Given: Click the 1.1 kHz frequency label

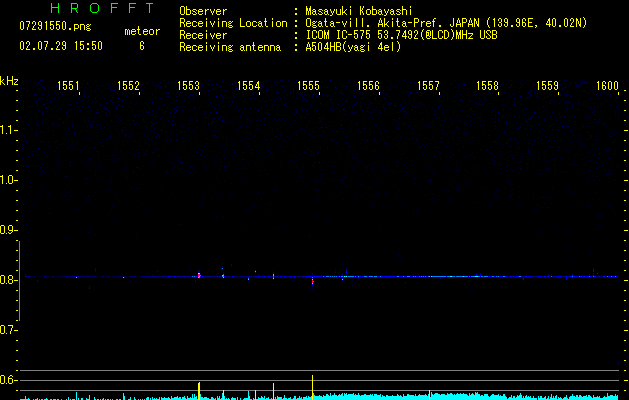Looking at the screenshot, I should click(x=8, y=130).
